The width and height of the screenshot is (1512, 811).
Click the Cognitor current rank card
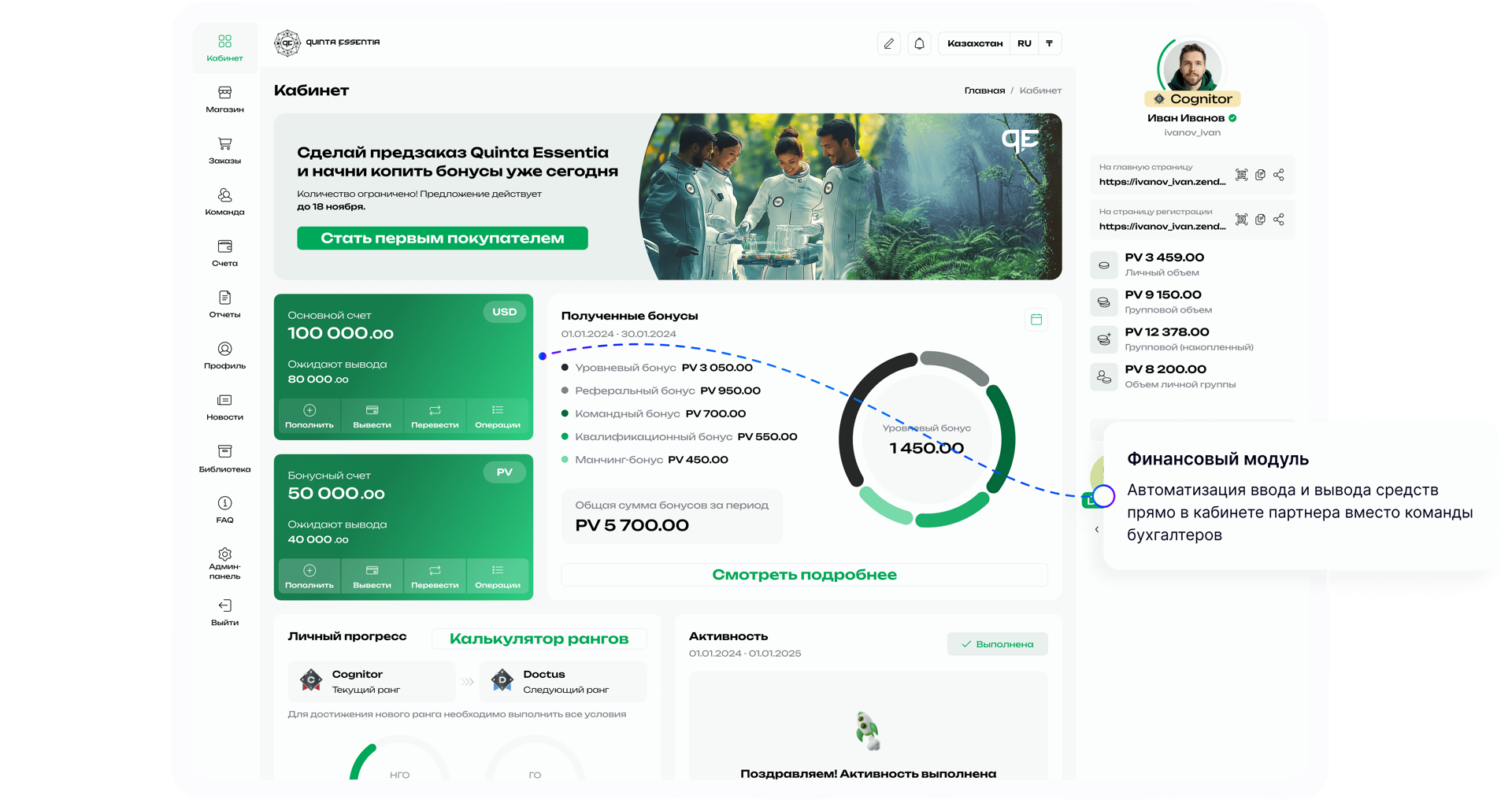[x=372, y=682]
